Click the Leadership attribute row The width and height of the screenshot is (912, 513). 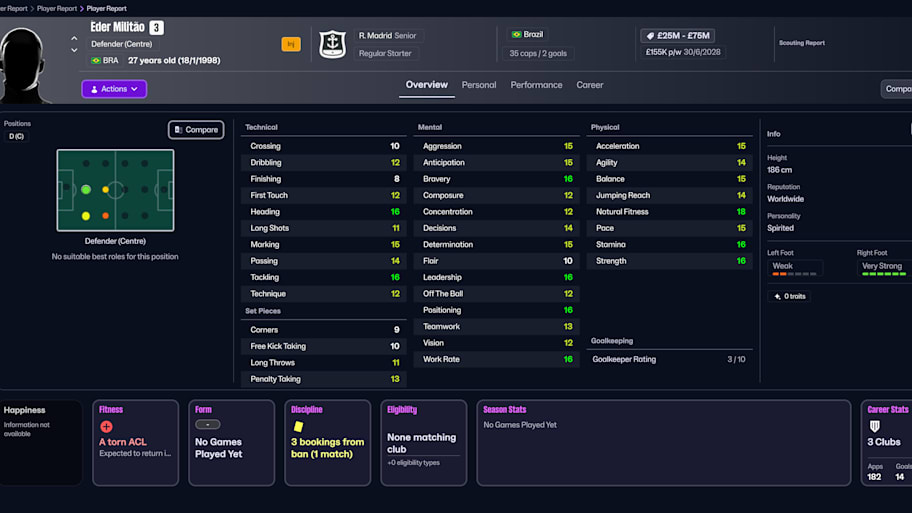[x=497, y=277]
